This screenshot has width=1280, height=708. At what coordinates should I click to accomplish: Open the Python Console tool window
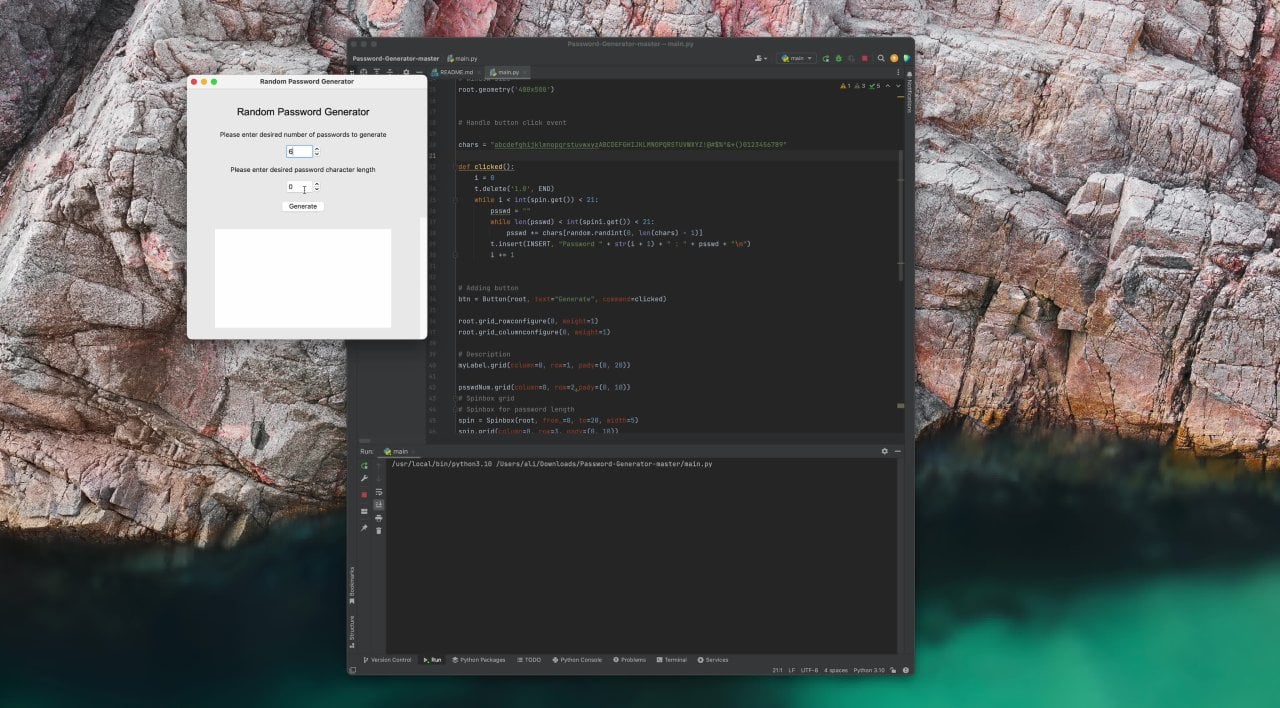click(x=577, y=660)
